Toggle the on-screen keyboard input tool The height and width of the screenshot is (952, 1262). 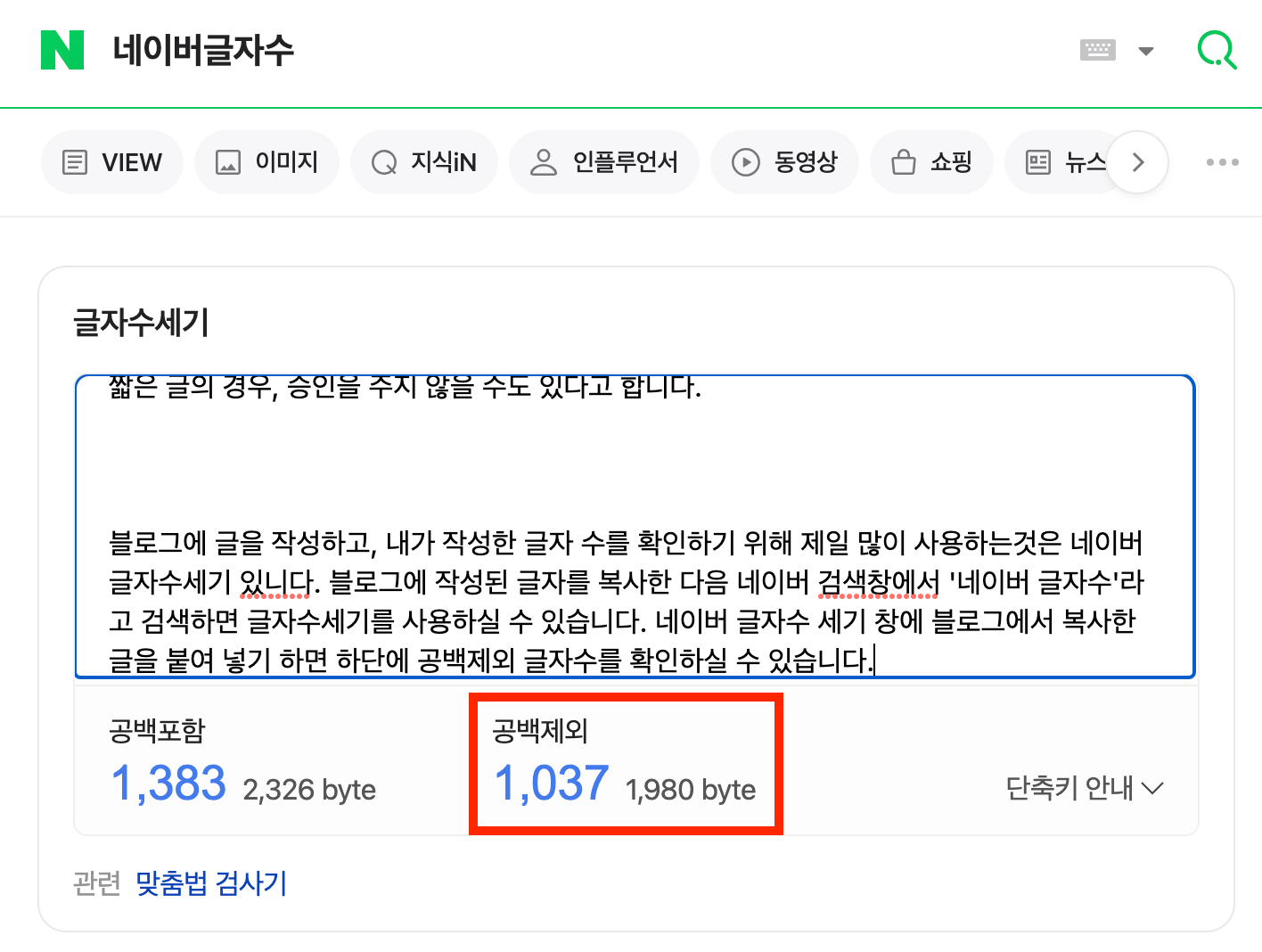coord(1097,50)
